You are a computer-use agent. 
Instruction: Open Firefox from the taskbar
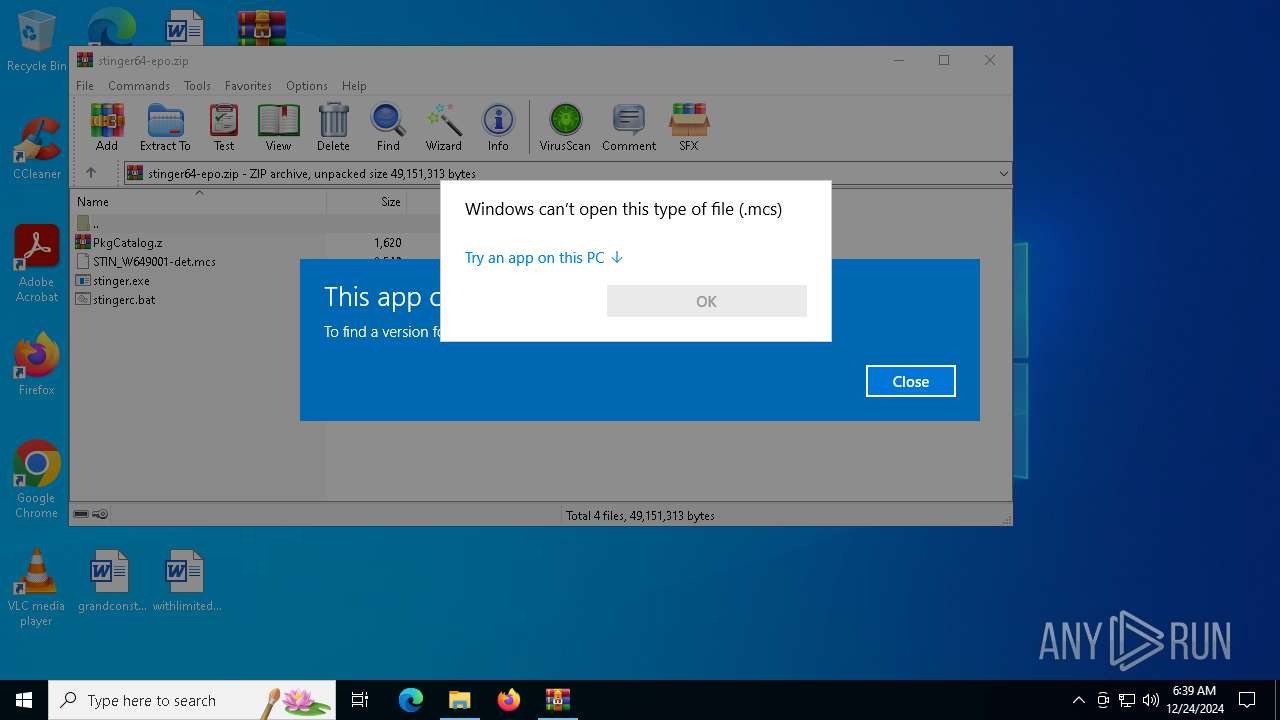tap(508, 700)
